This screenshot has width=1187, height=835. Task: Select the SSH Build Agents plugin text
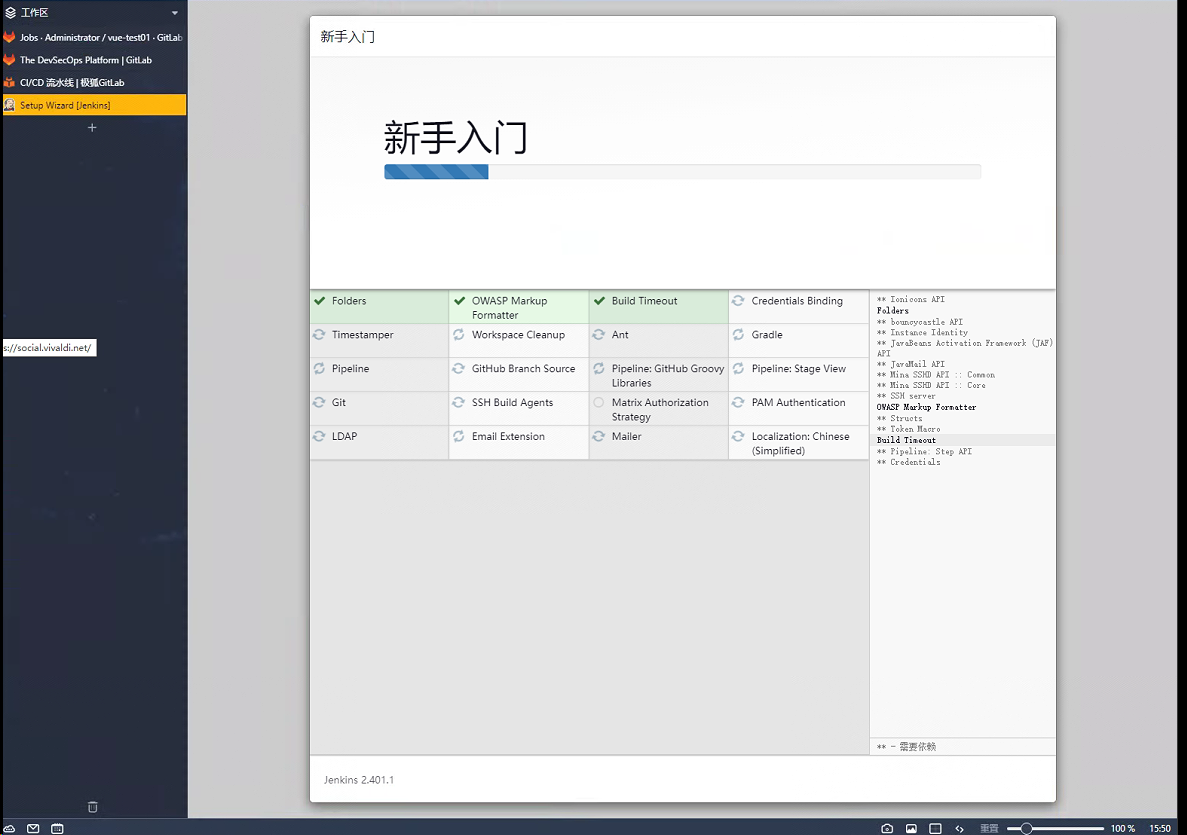pos(512,403)
